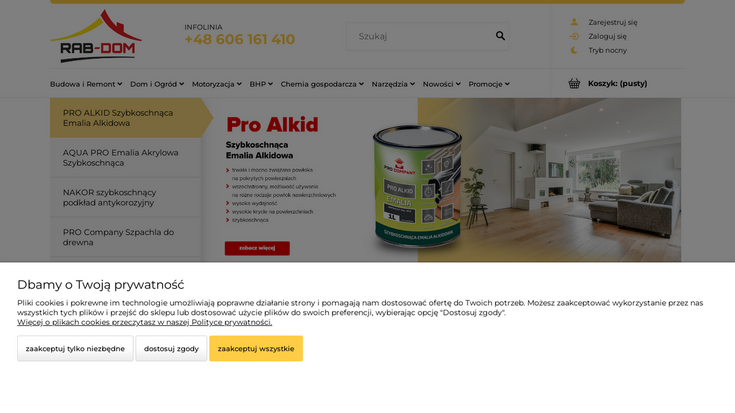Open the shopping basket icon
735x413 pixels.
coord(574,83)
